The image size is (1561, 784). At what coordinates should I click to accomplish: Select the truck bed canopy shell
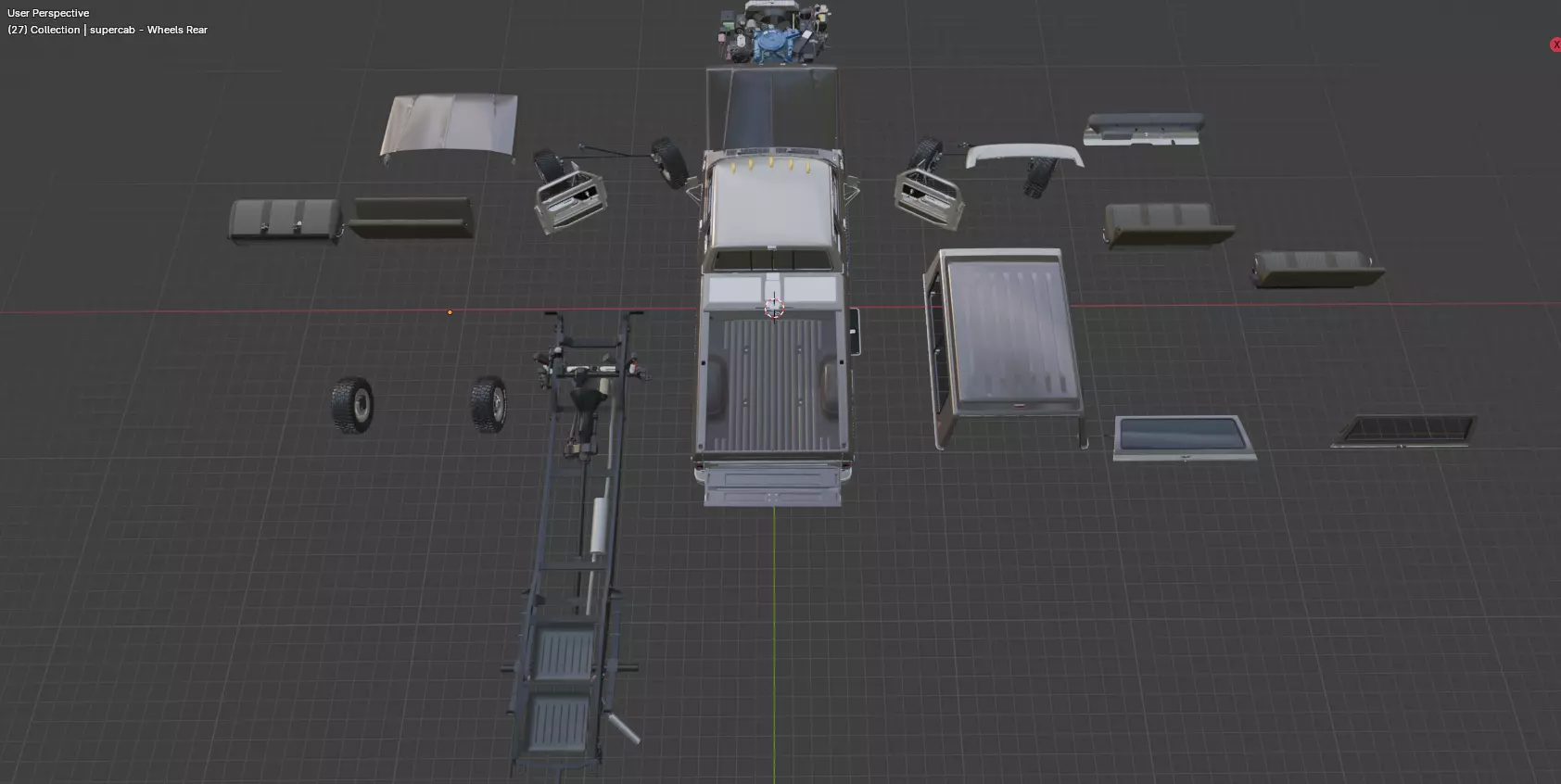[x=1007, y=348]
